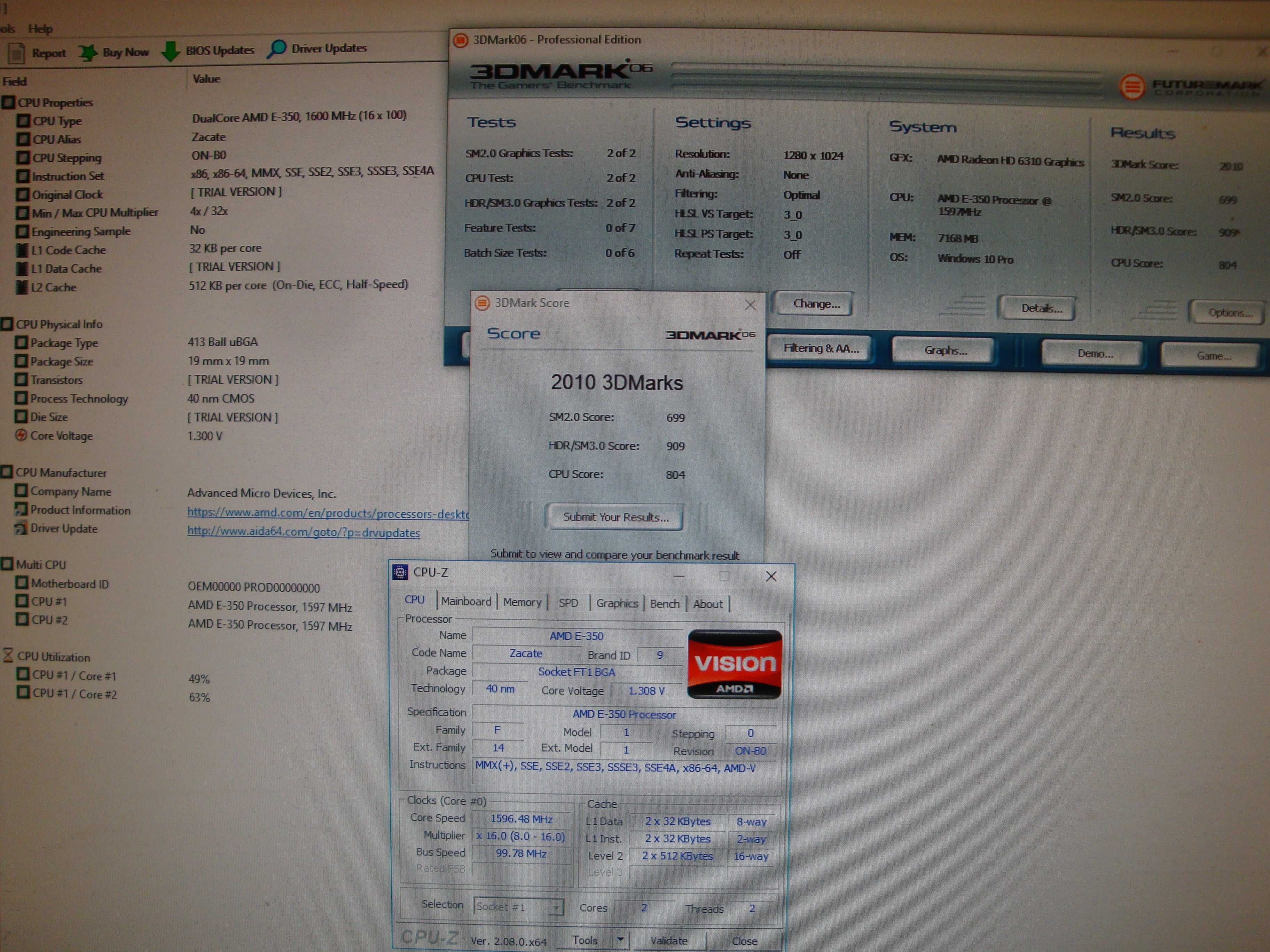Select the CPU Properties group header
This screenshot has width=1270, height=952.
pyautogui.click(x=48, y=103)
